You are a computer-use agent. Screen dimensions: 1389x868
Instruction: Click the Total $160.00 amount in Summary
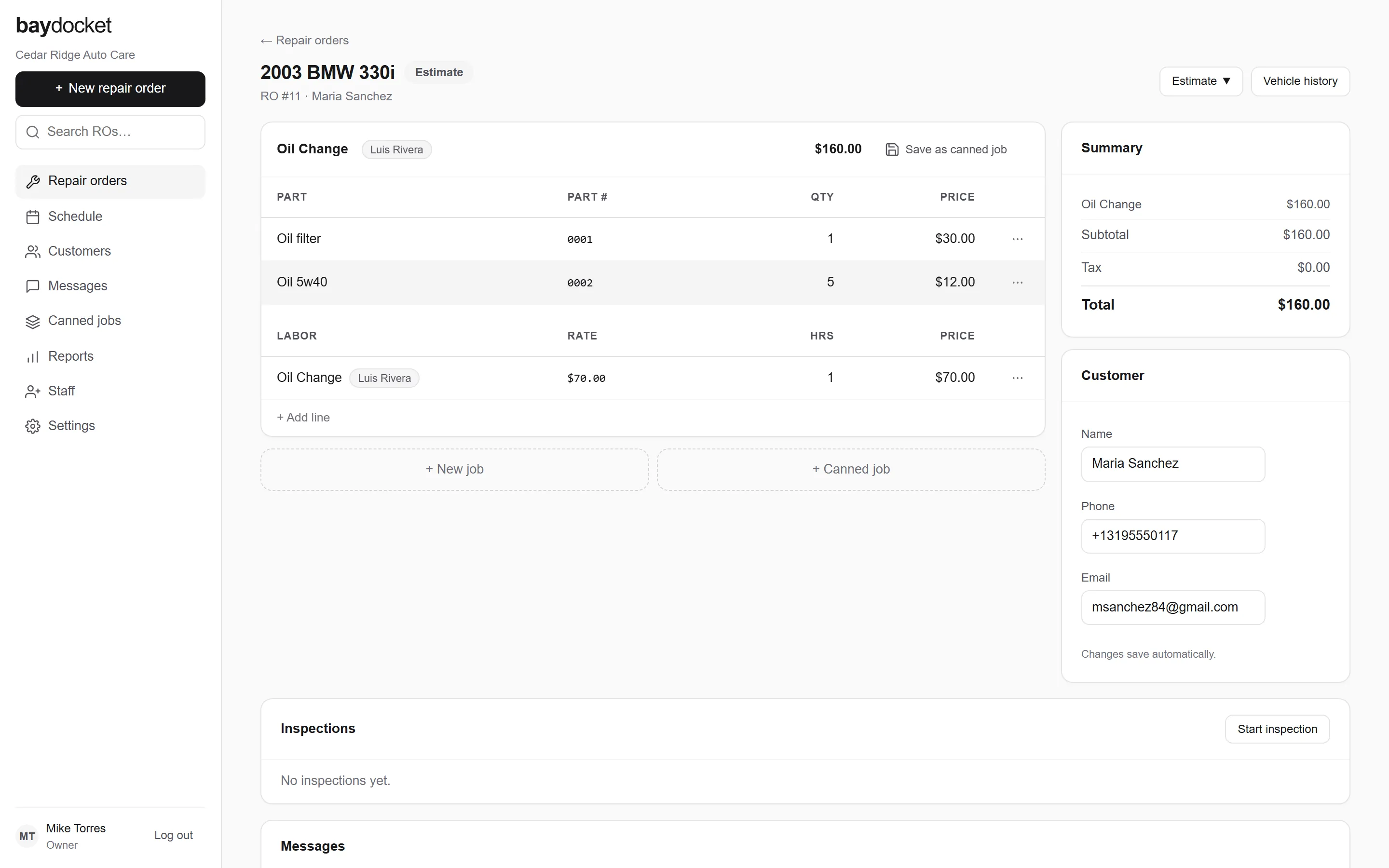[1304, 305]
